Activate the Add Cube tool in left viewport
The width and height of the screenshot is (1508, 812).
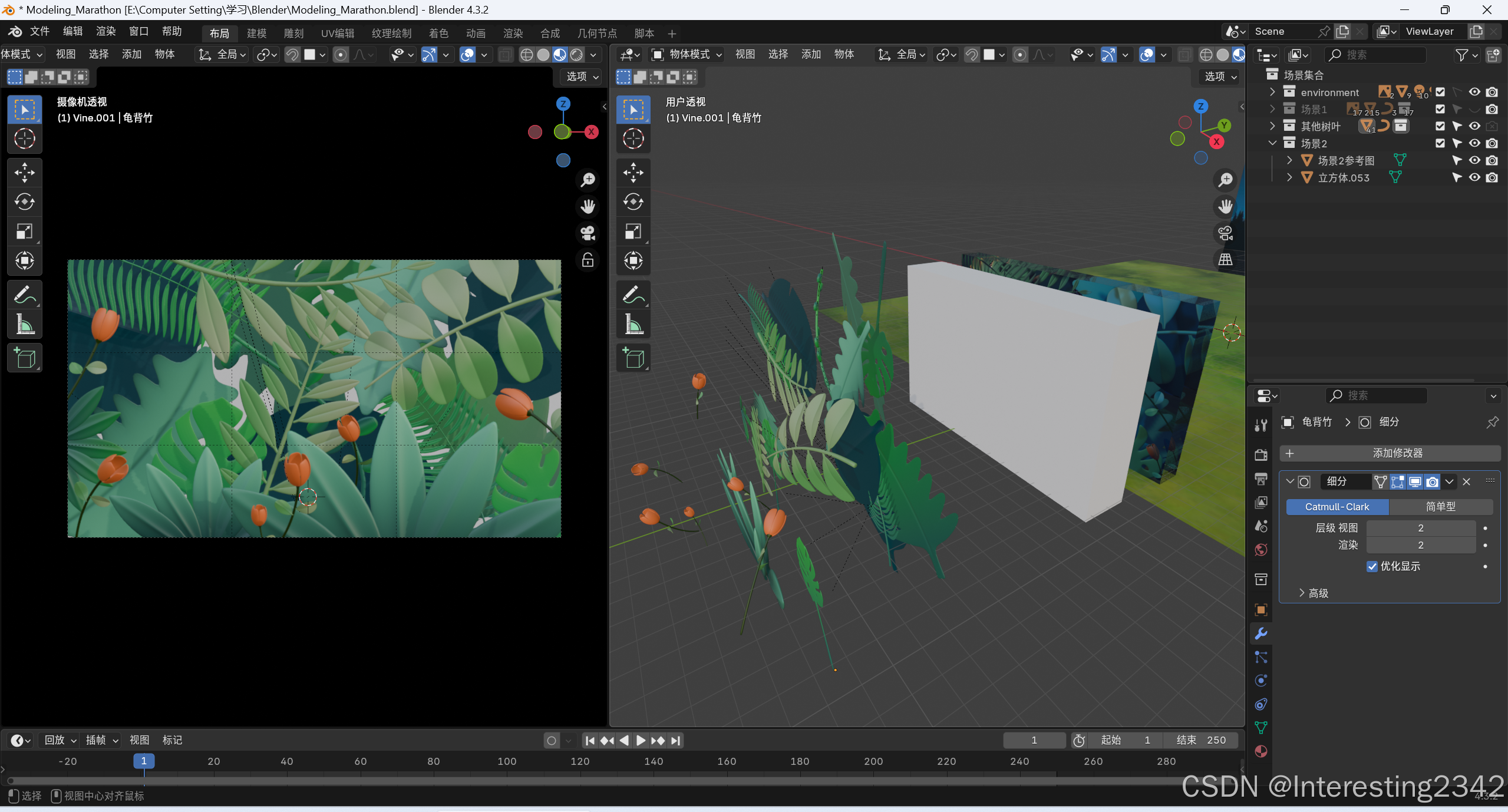pyautogui.click(x=24, y=358)
